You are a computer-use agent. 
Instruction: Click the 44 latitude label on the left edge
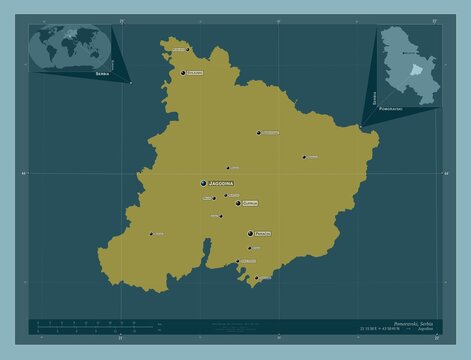pyautogui.click(x=23, y=173)
